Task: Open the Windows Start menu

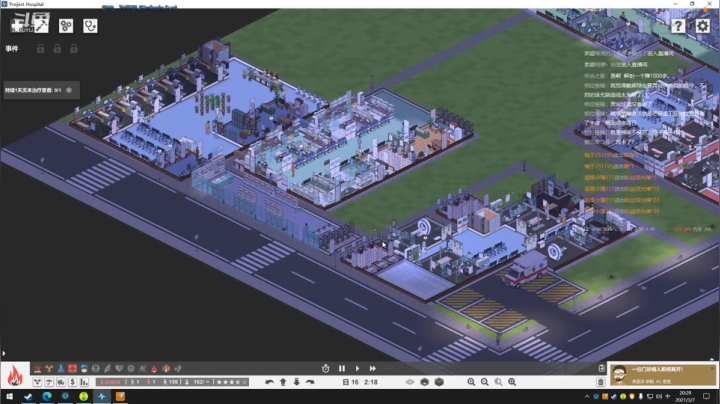Action: pos(9,396)
